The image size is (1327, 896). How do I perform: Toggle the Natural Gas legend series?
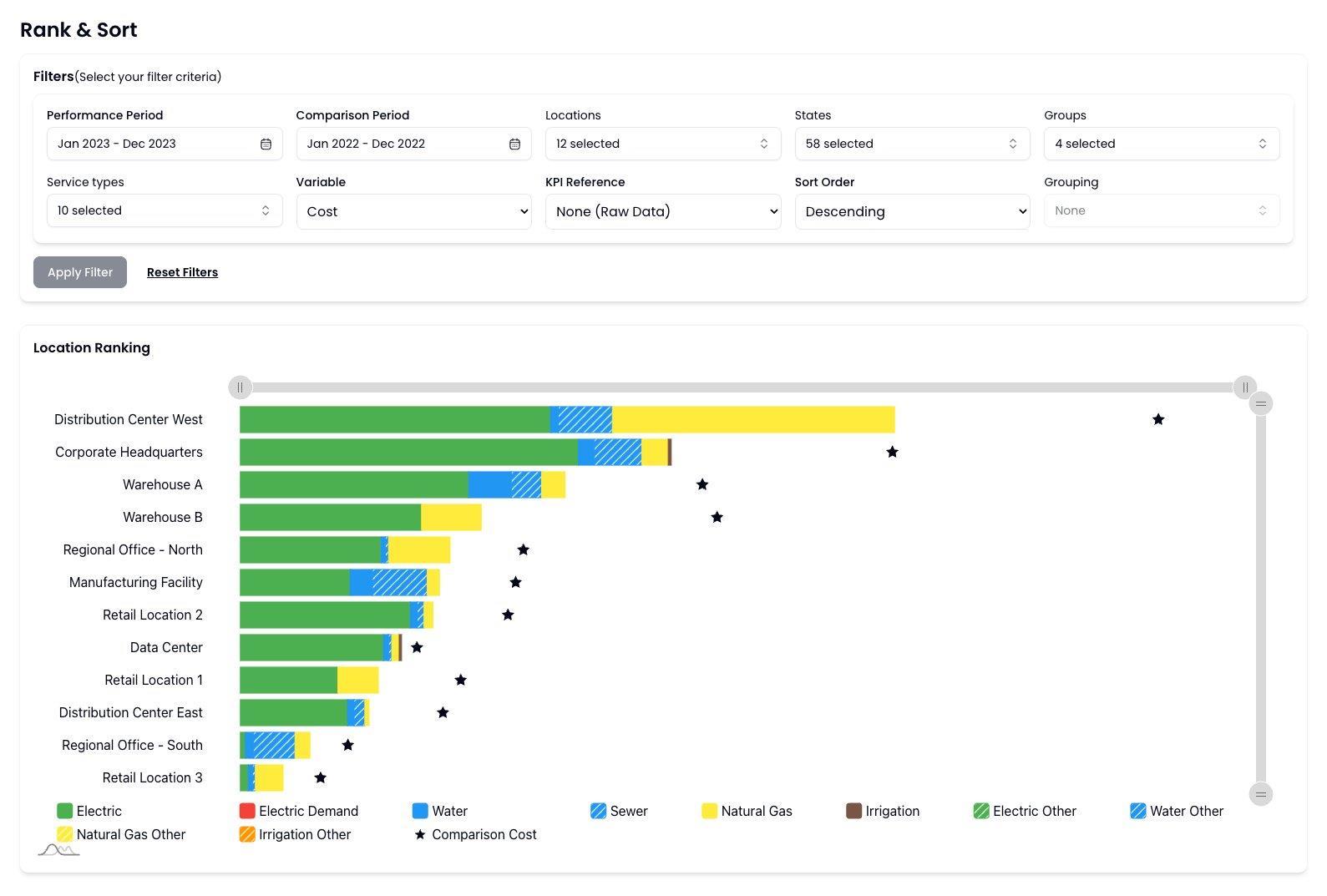coord(747,811)
